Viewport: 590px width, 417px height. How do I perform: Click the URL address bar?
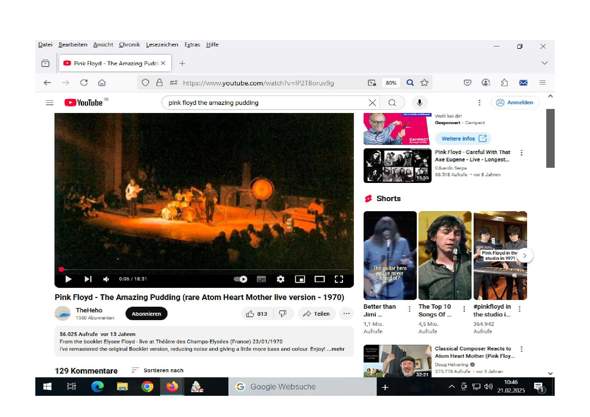point(258,83)
